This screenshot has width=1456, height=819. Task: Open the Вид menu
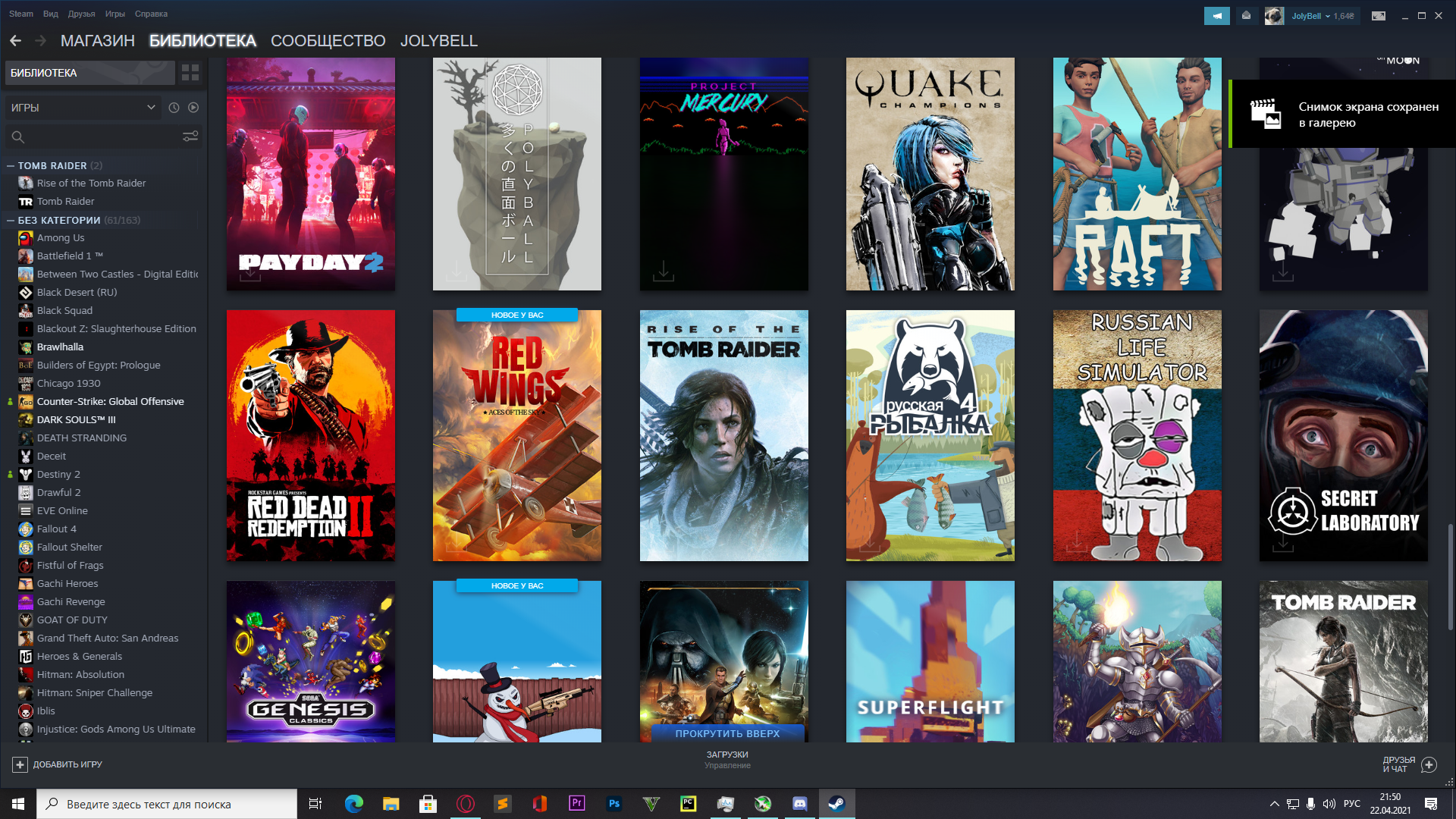(x=51, y=14)
